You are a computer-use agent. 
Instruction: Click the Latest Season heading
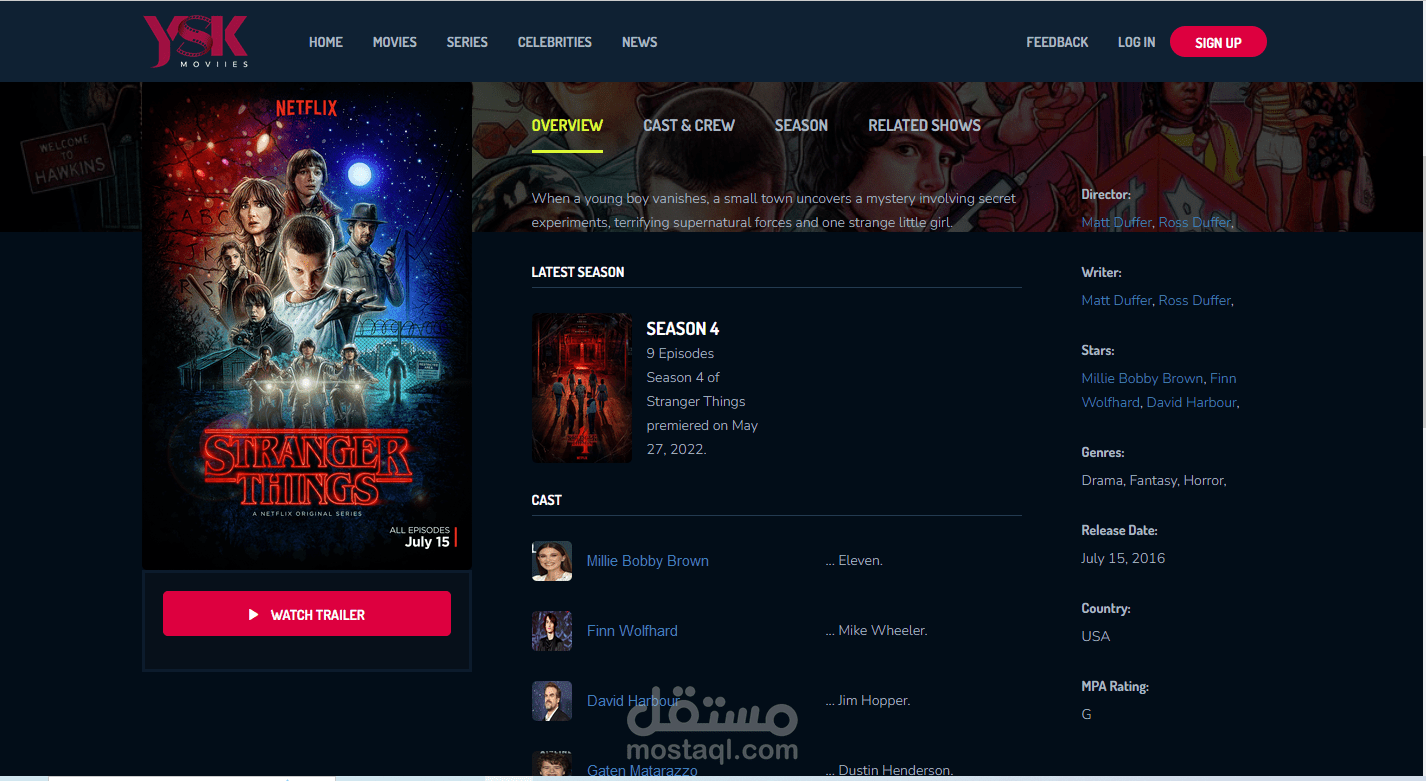[x=578, y=272]
